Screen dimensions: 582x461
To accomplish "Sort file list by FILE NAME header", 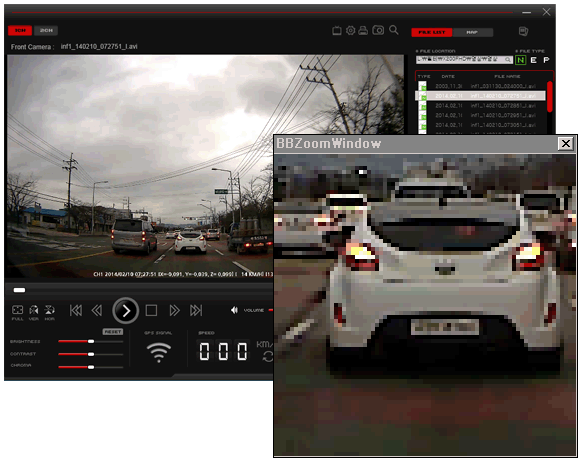I will 507,76.
